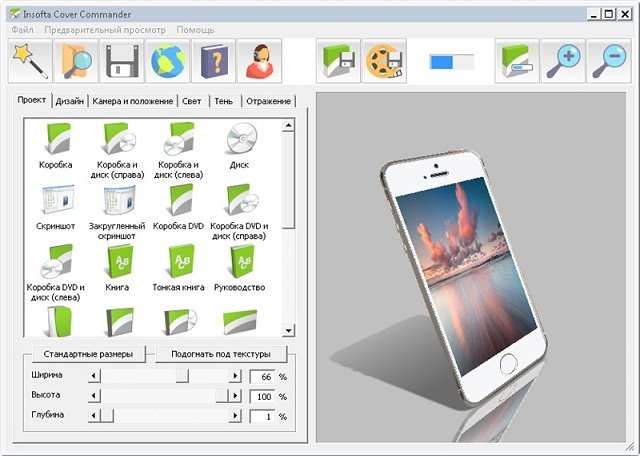Image resolution: width=640 pixels, height=456 pixels.
Task: Switch to the Проект tab
Action: tap(32, 100)
